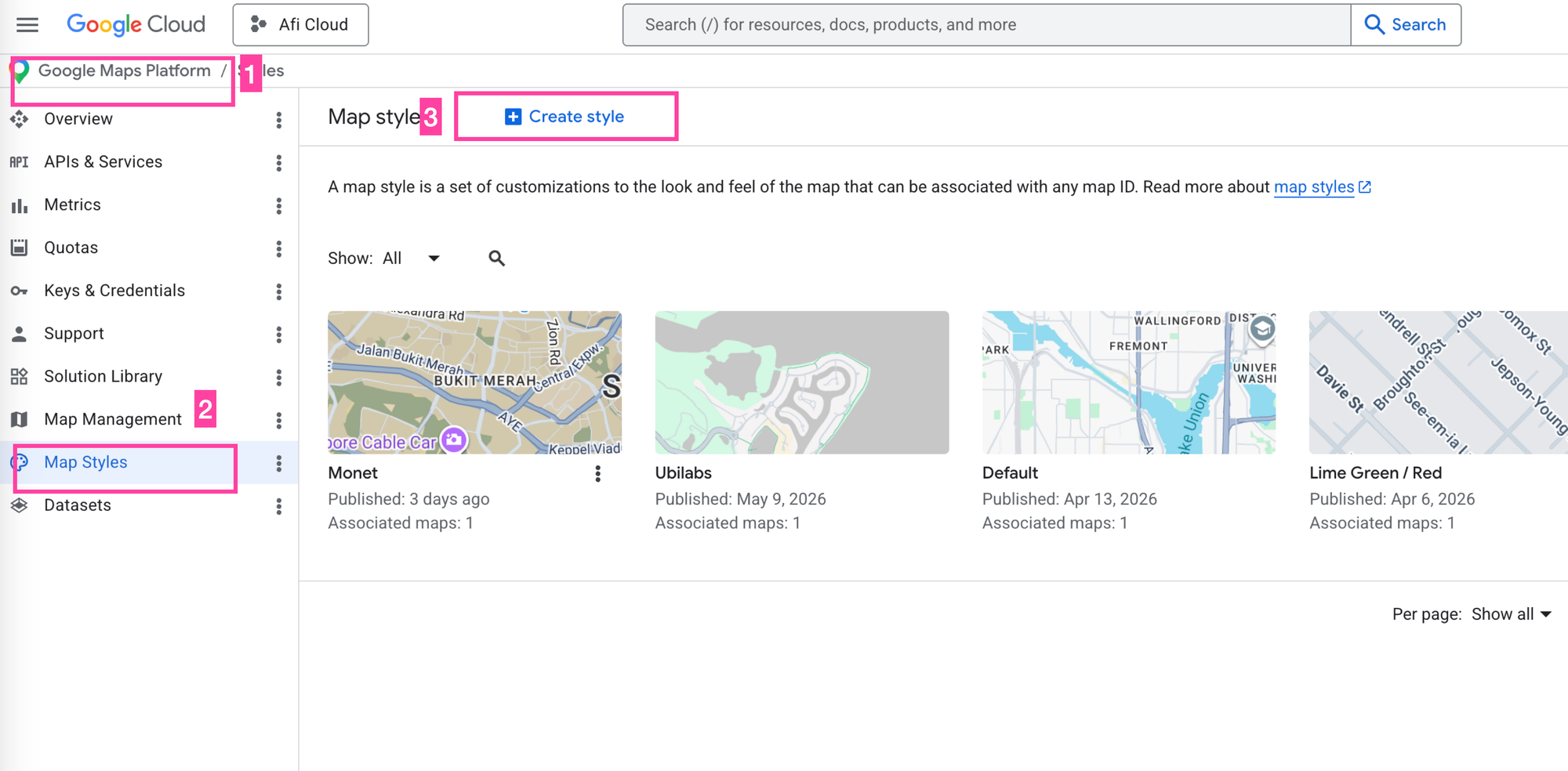
Task: Open the Afi Cloud project selector
Action: coord(300,25)
